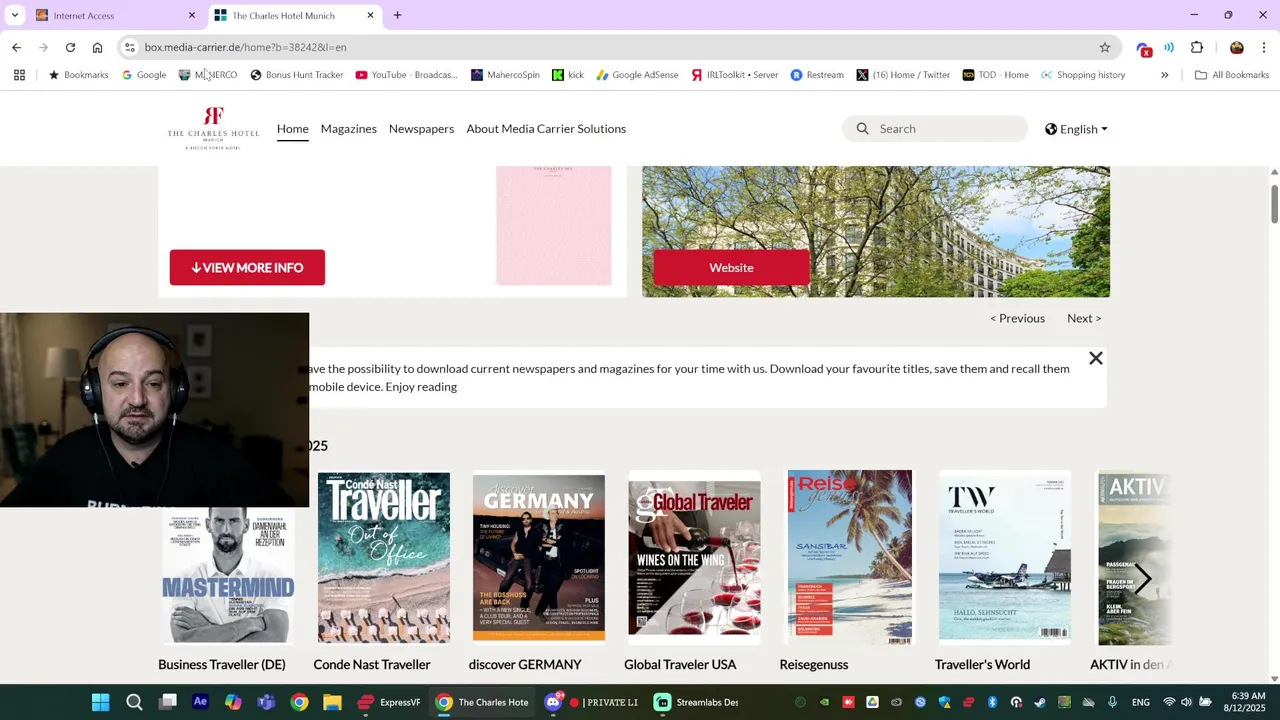The height and width of the screenshot is (720, 1280).
Task: Open the tab search dropdown arrow
Action: point(14,15)
